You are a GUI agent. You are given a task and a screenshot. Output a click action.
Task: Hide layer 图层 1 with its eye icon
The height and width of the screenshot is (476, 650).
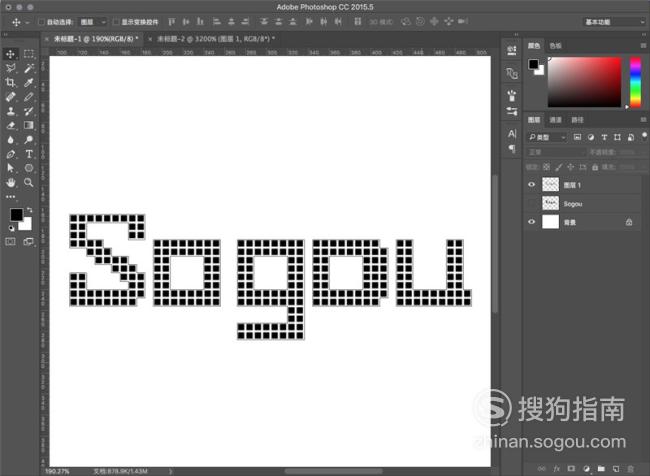click(x=531, y=185)
